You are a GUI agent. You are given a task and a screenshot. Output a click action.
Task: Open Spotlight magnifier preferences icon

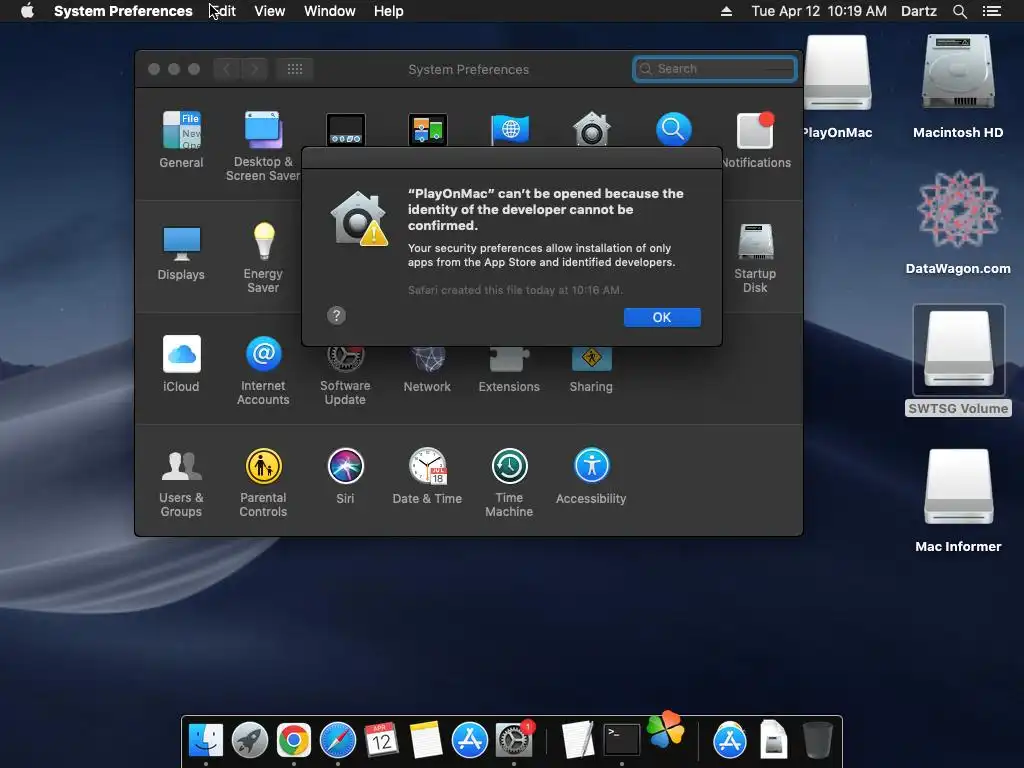click(x=673, y=129)
